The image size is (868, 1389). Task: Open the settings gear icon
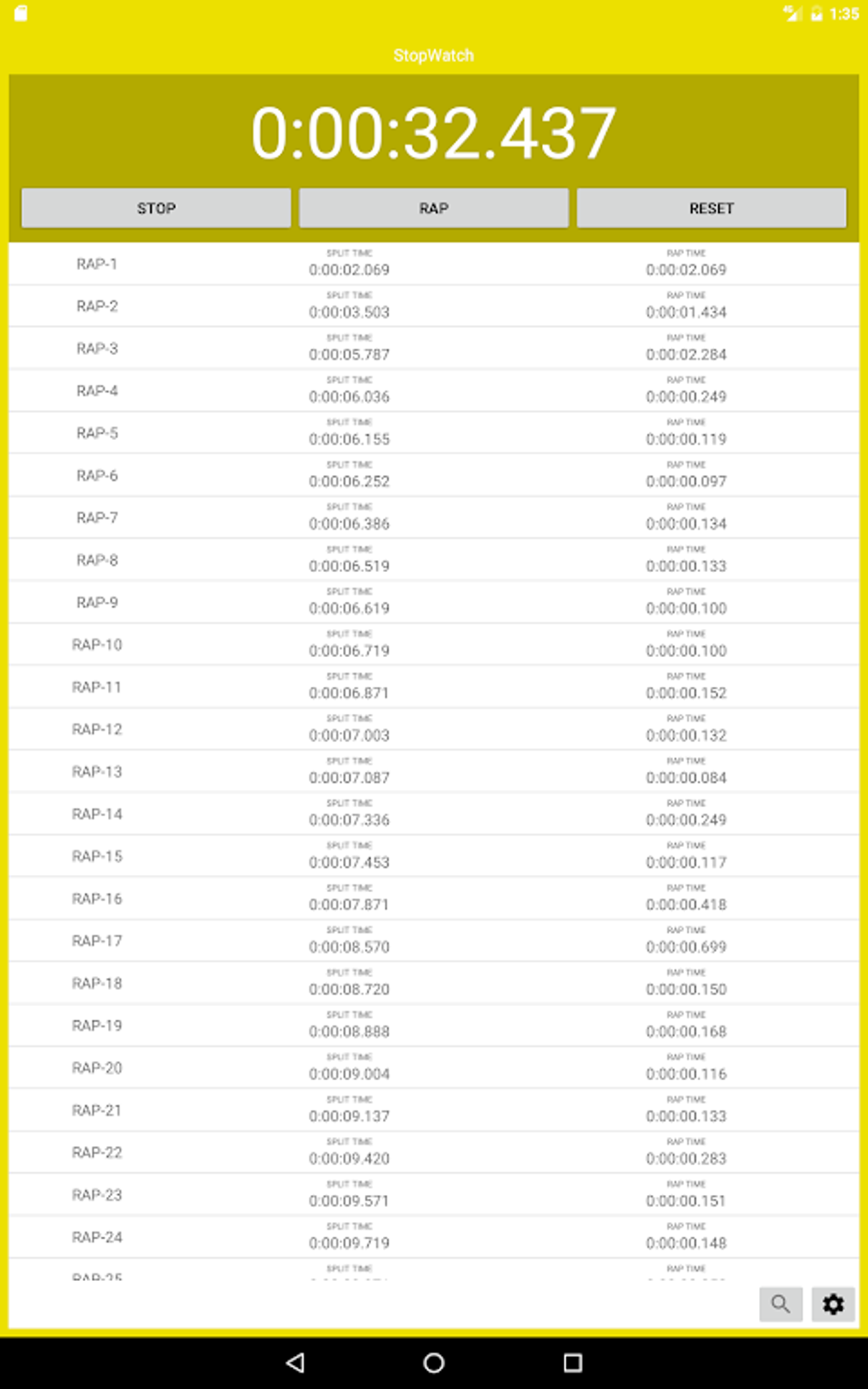[832, 1303]
